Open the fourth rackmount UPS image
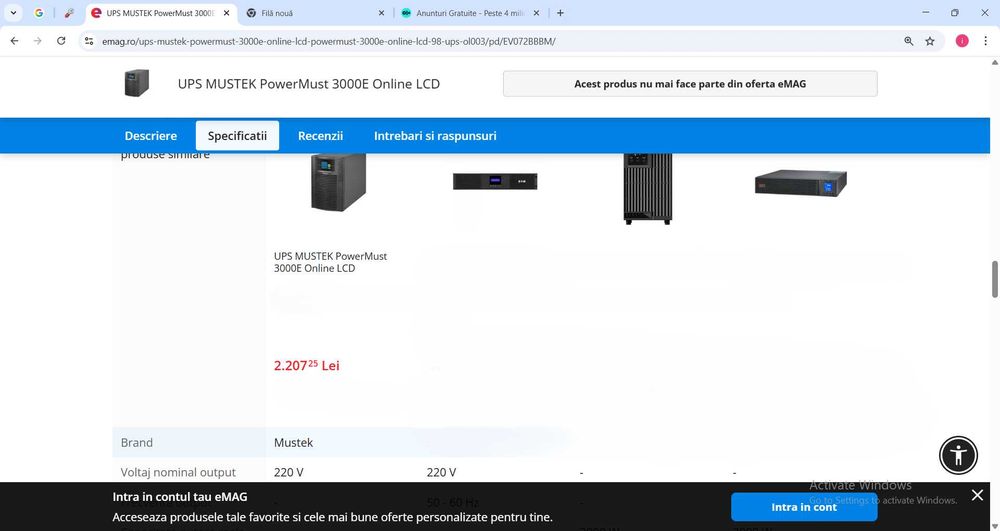The width and height of the screenshot is (1000, 531). pyautogui.click(x=800, y=183)
